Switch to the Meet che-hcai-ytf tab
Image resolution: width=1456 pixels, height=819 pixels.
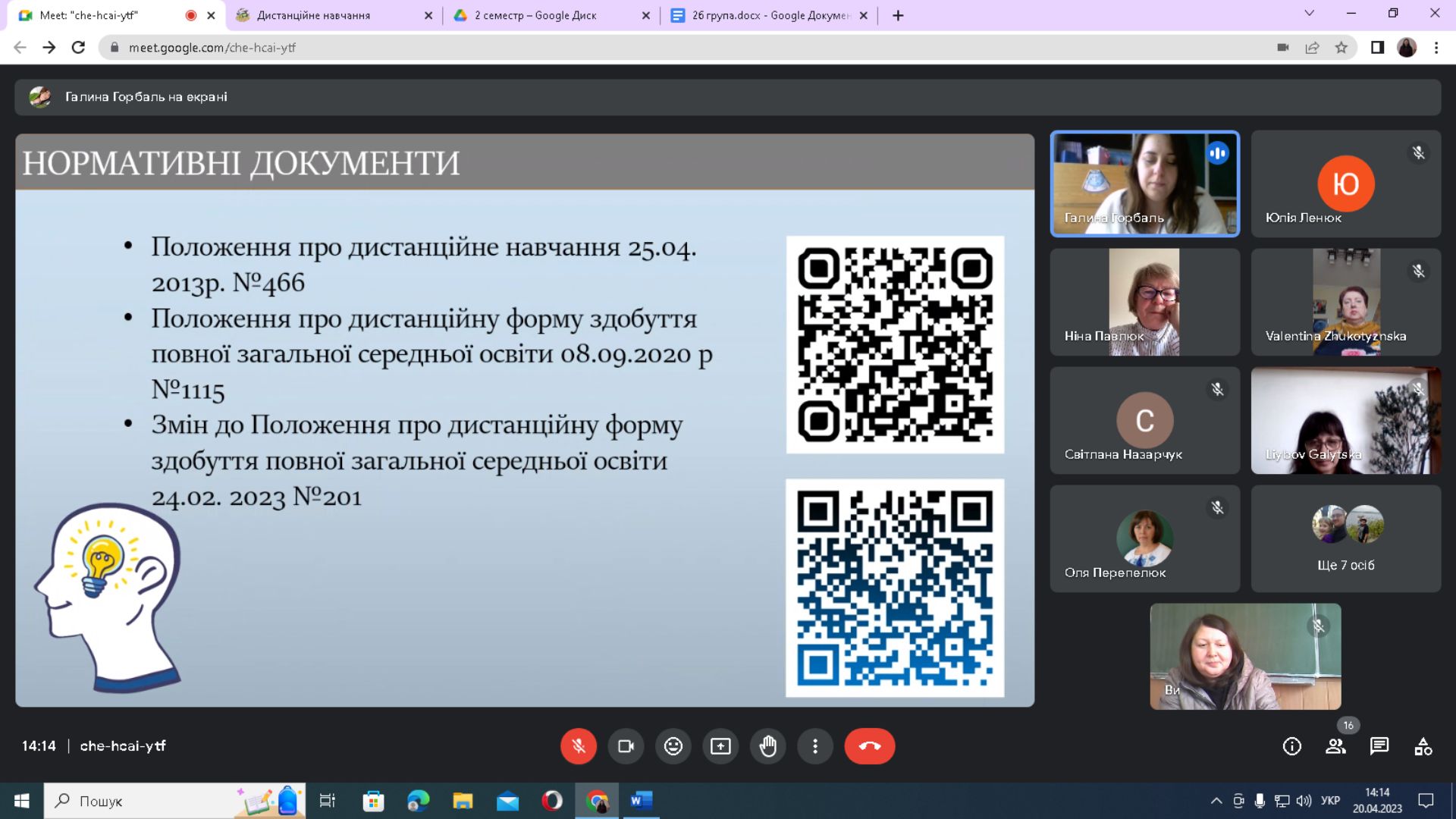pyautogui.click(x=118, y=15)
